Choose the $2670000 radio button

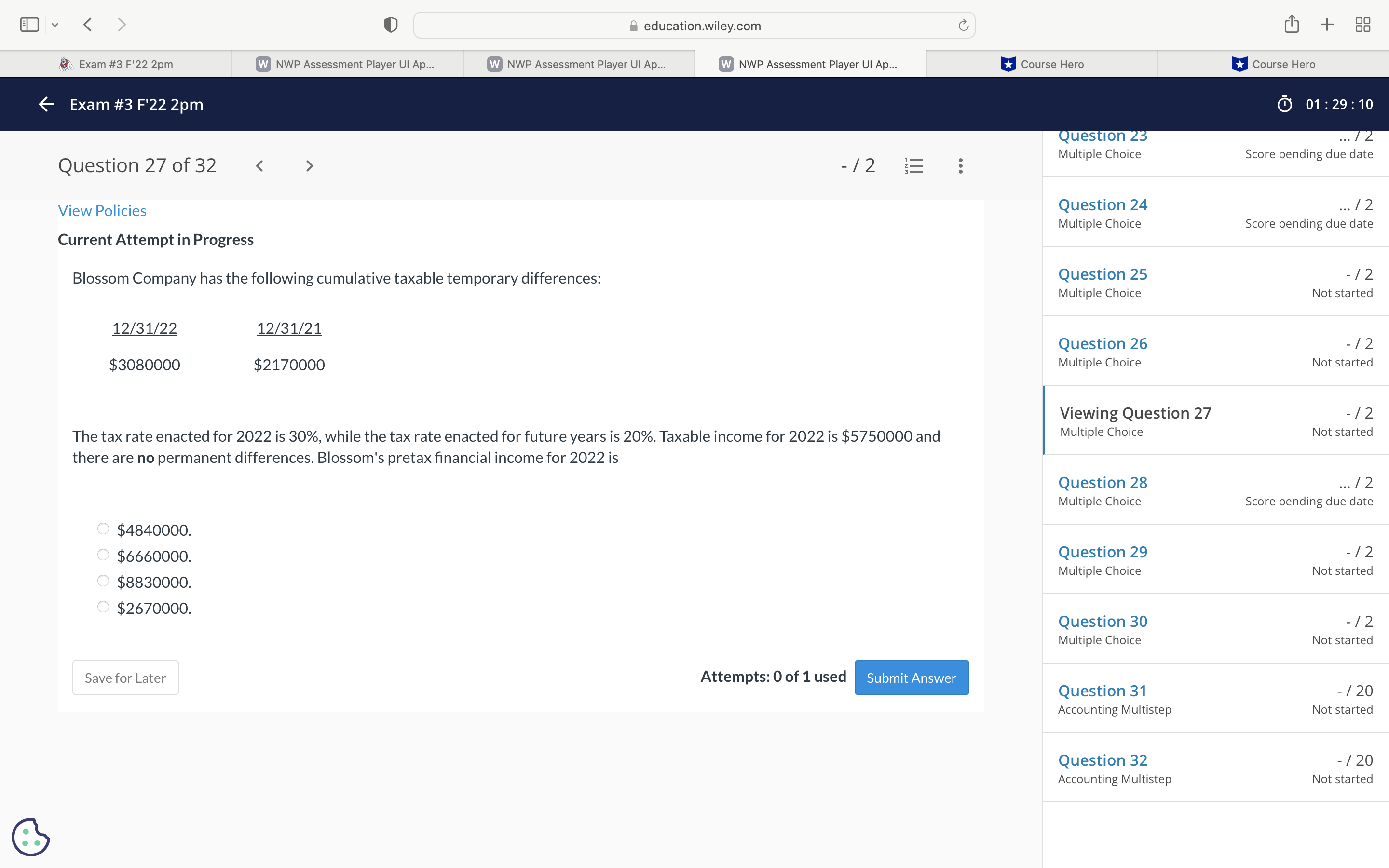point(103,607)
